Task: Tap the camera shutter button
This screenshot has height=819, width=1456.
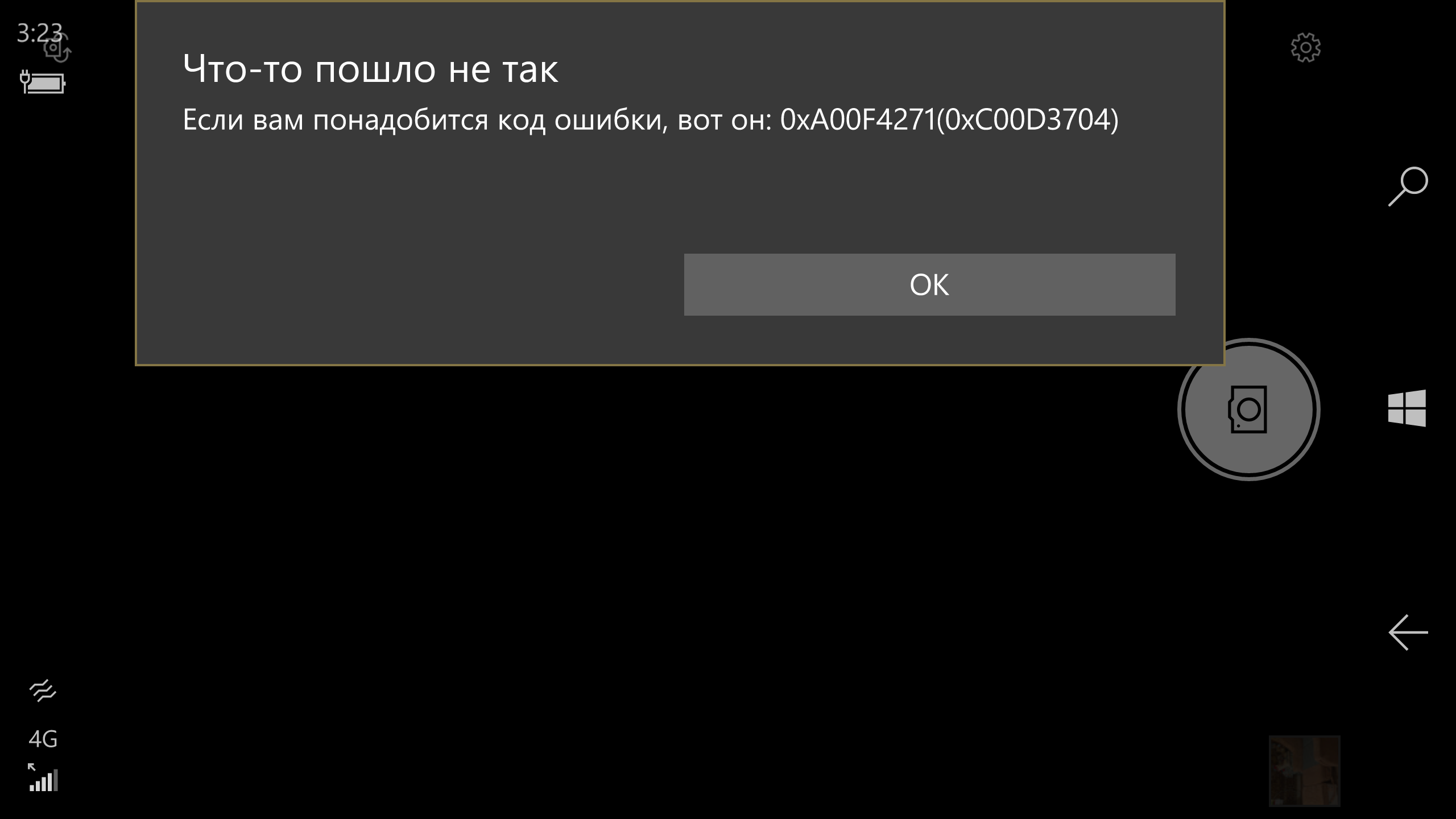Action: (1248, 409)
